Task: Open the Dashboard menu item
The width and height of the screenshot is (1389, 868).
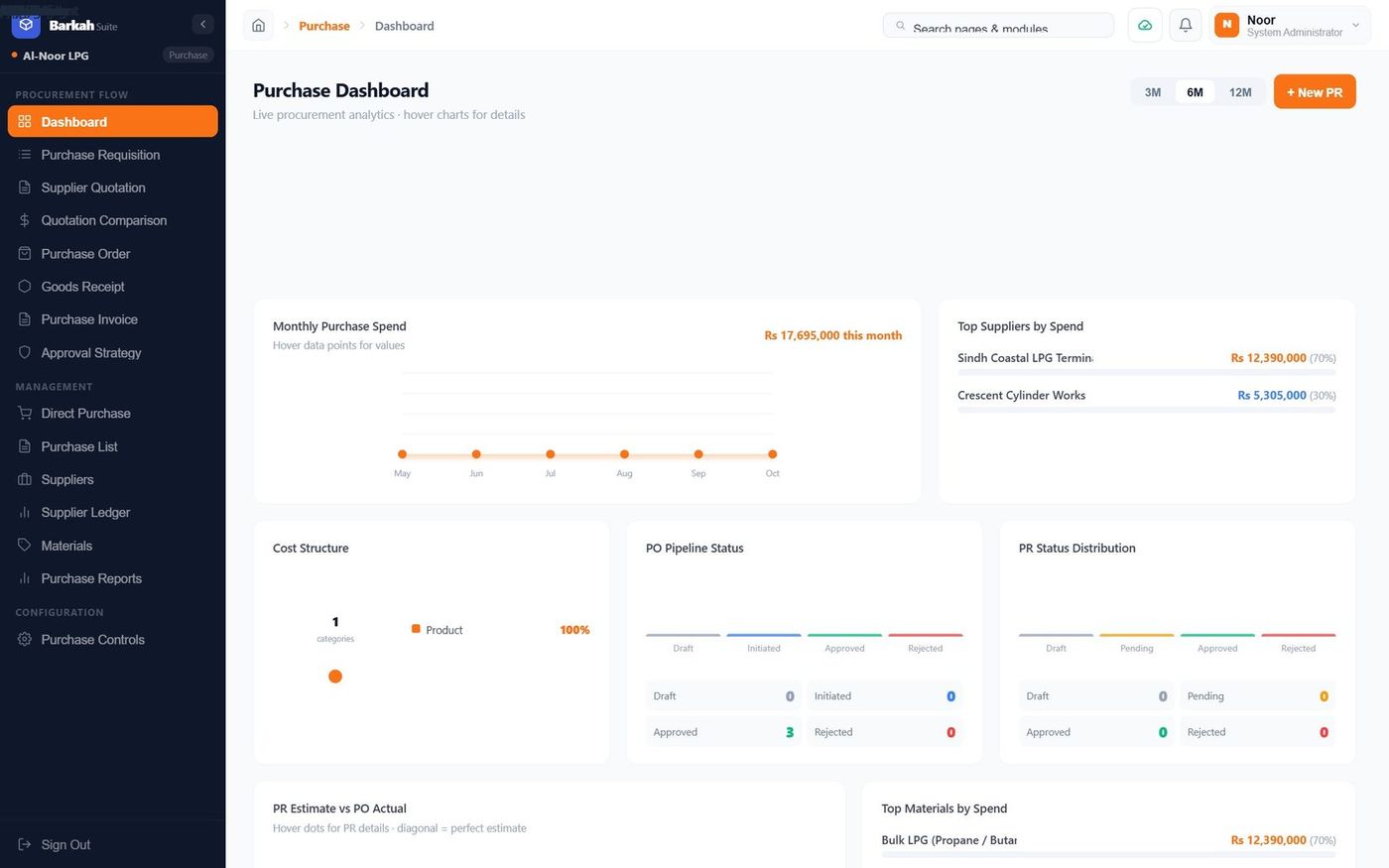Action: (112, 121)
